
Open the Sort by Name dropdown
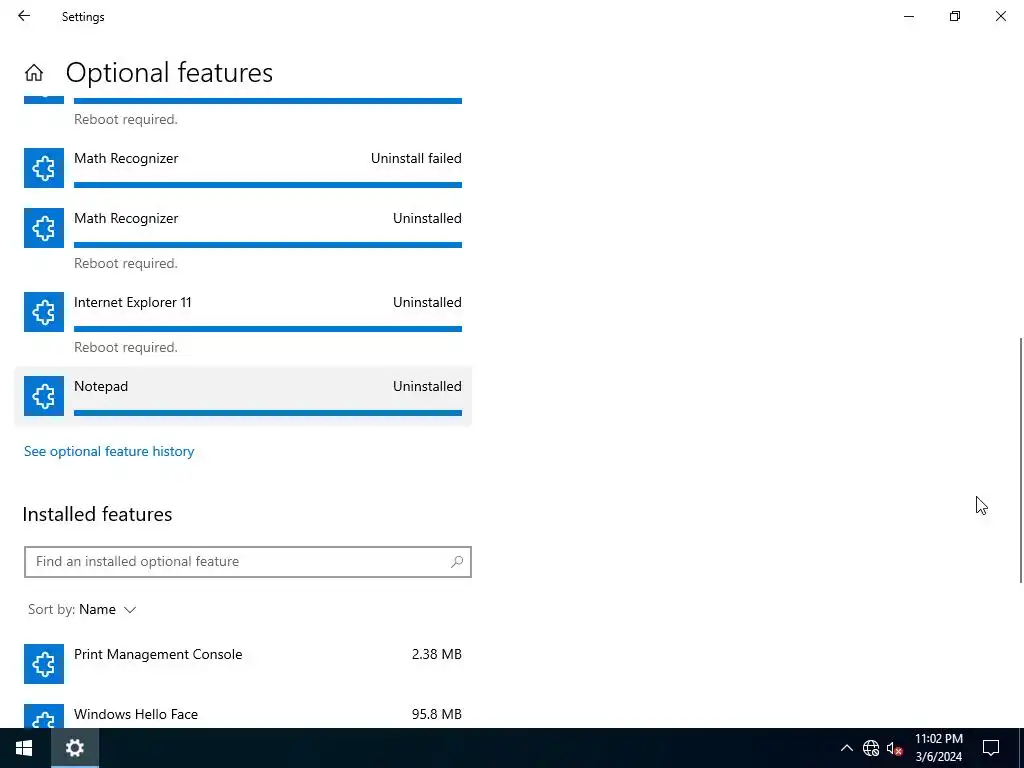82,609
